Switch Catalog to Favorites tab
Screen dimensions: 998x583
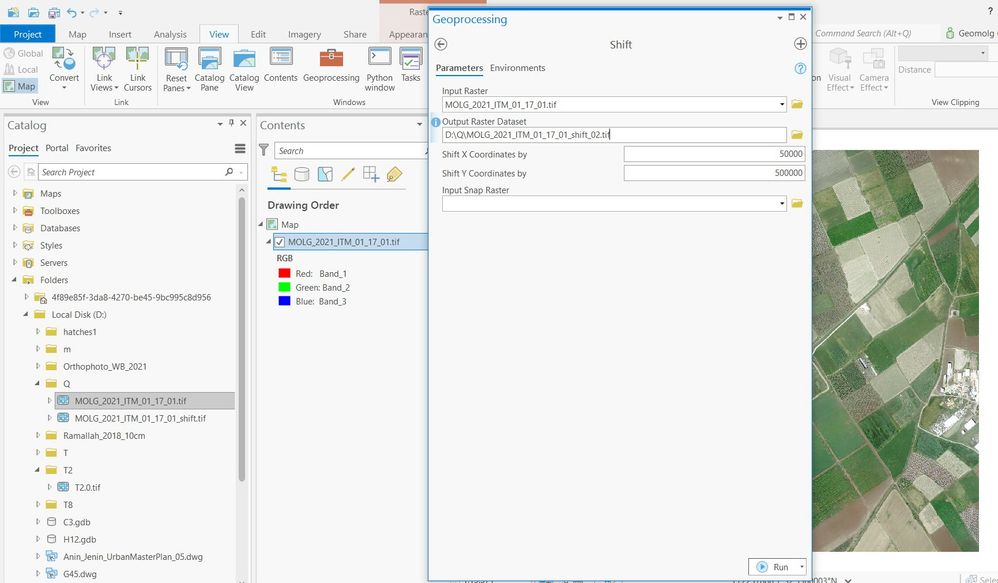coord(93,148)
